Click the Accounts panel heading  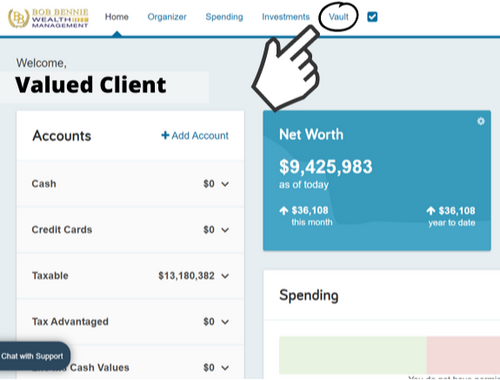(x=62, y=136)
